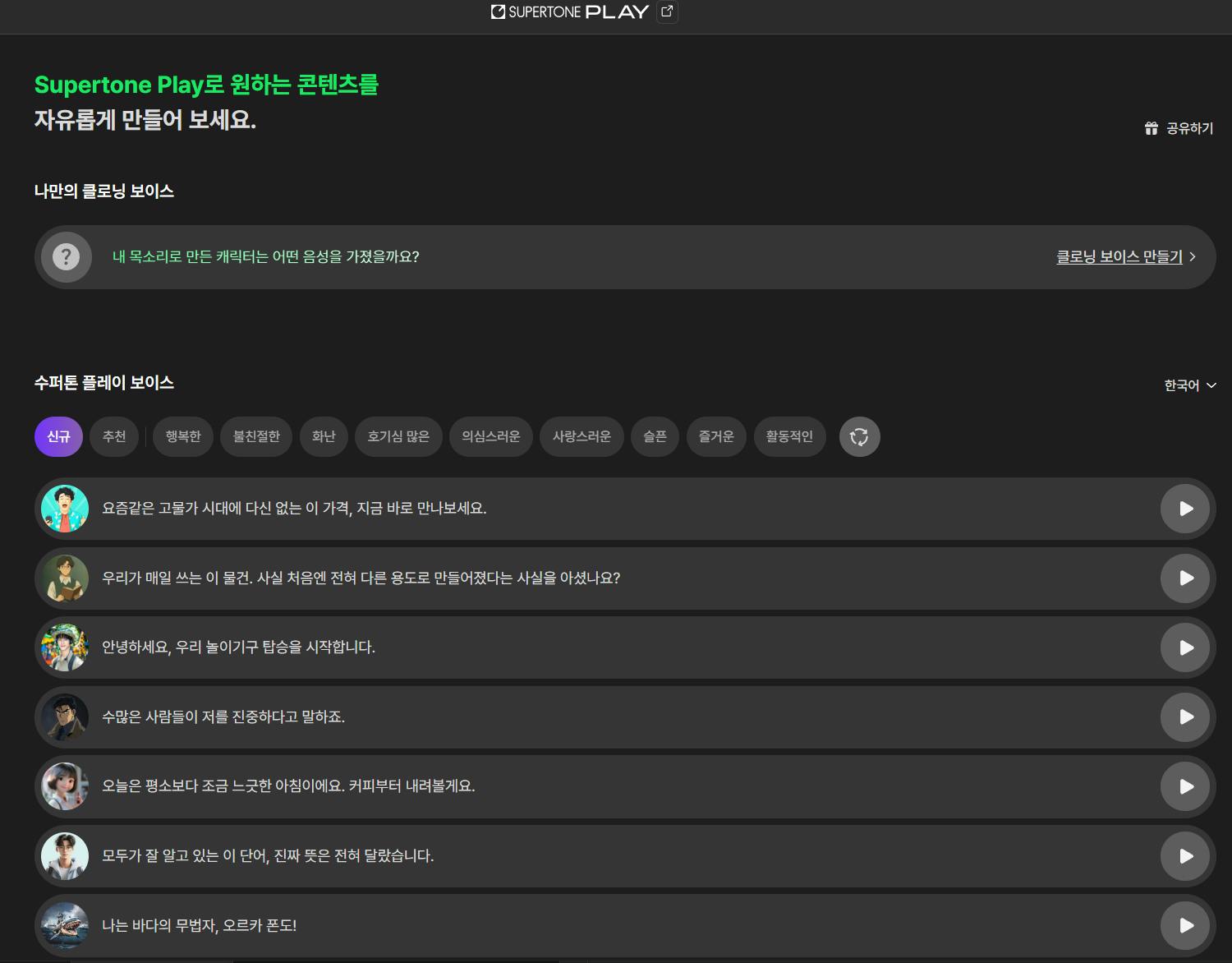Open avatar of '모두가 잘 알고 있는' voice

pyautogui.click(x=65, y=856)
